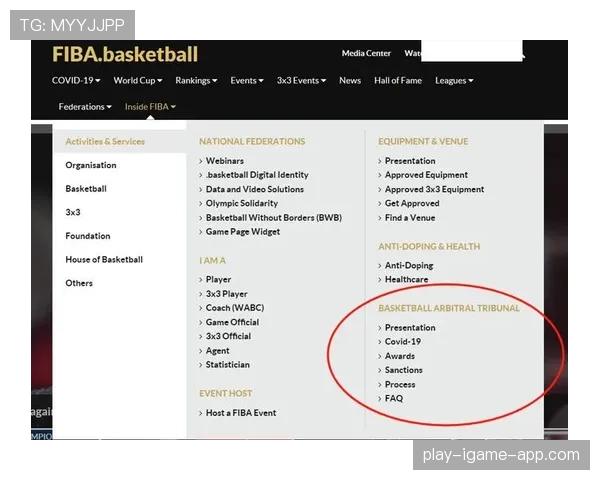Open the Awards link
The width and height of the screenshot is (600, 480).
(x=399, y=356)
